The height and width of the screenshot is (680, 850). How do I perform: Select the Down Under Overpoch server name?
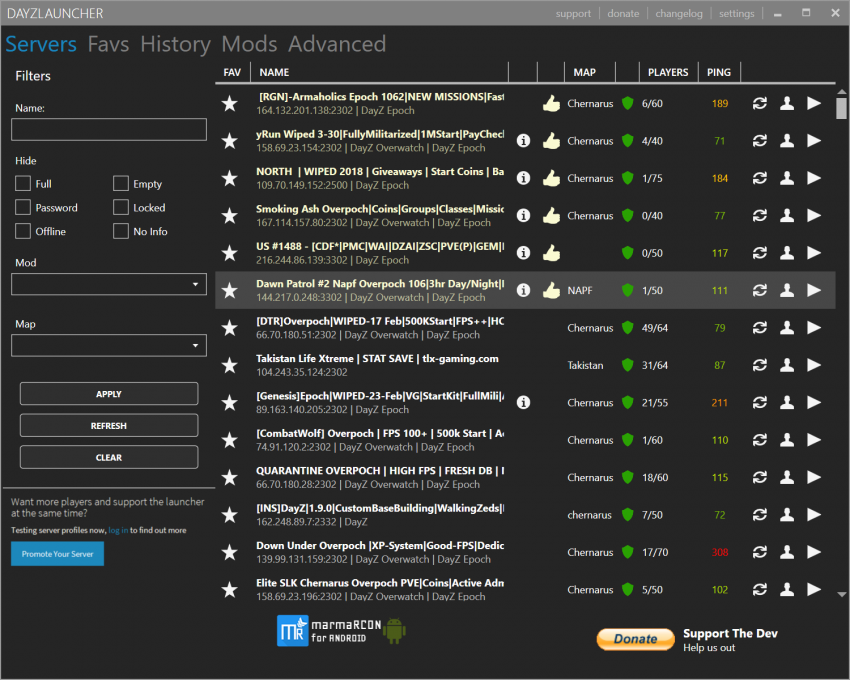coord(380,546)
